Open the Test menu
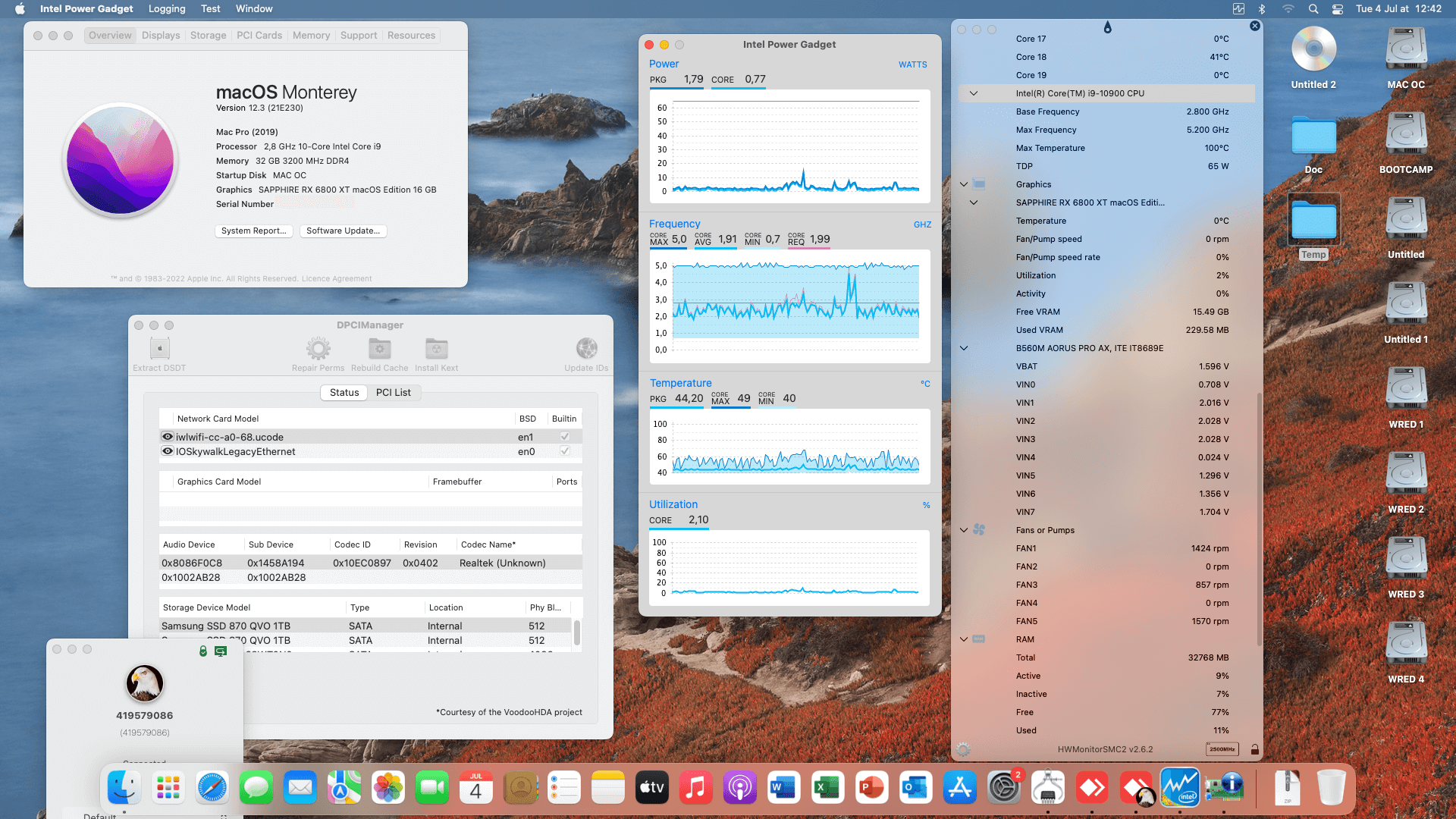1456x819 pixels. (x=211, y=9)
